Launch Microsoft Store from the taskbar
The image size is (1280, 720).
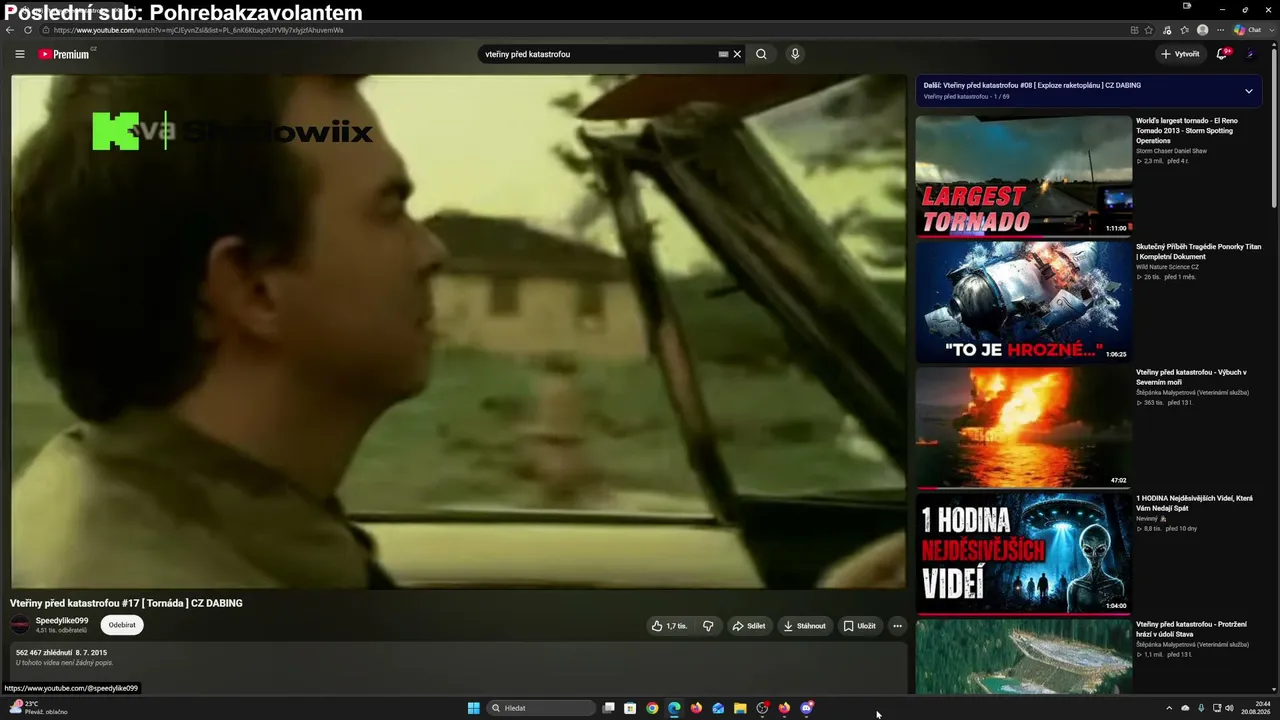point(630,708)
